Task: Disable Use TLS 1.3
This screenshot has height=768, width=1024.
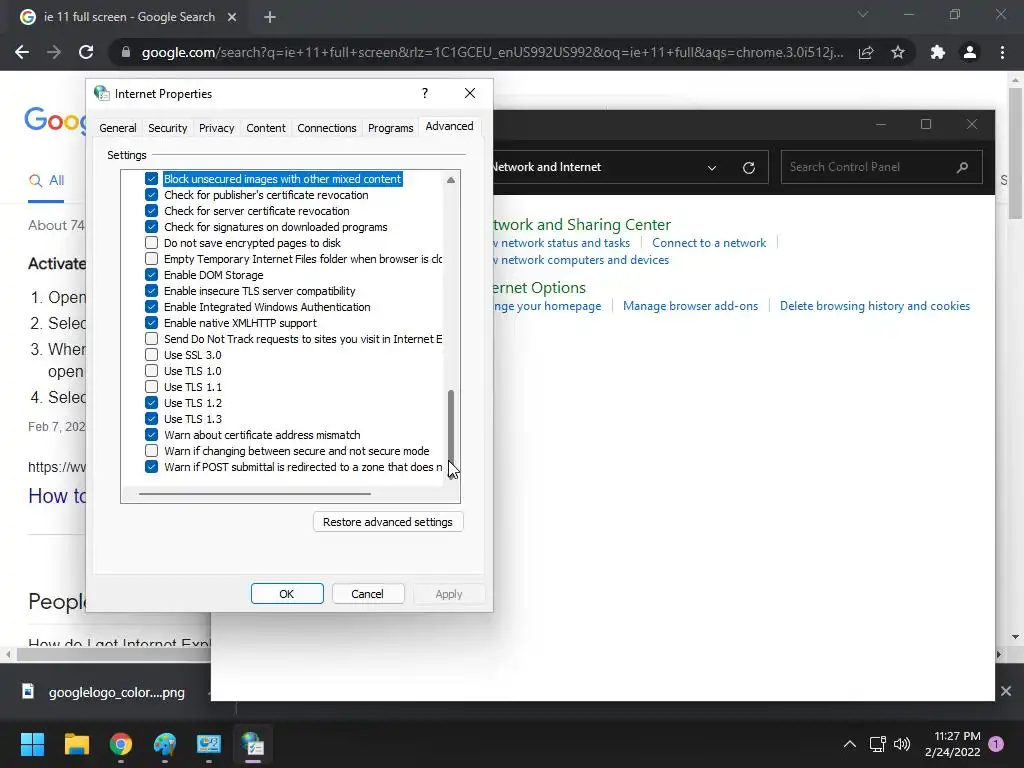Action: 152,419
